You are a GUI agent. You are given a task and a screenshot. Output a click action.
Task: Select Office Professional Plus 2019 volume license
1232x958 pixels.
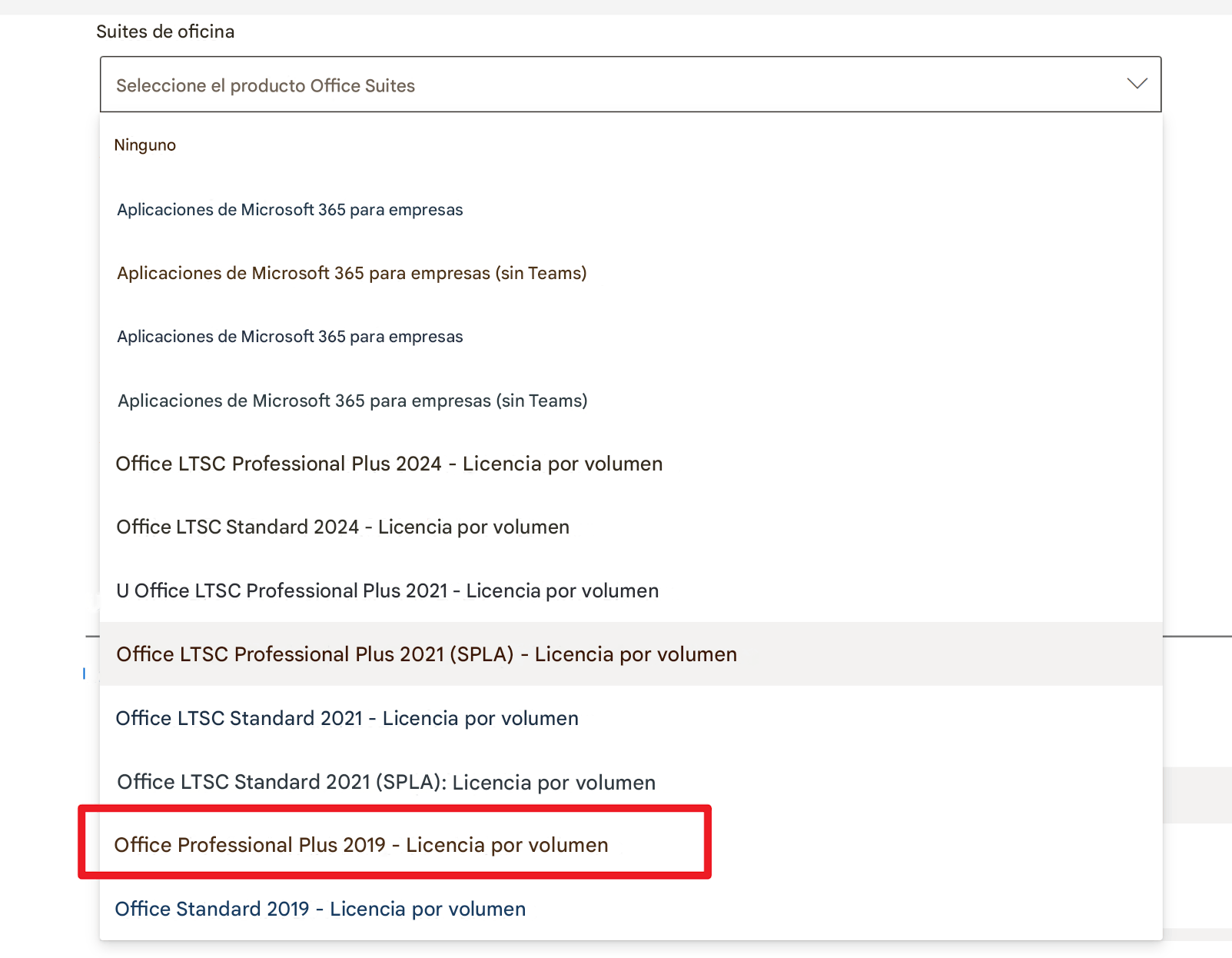(630, 845)
